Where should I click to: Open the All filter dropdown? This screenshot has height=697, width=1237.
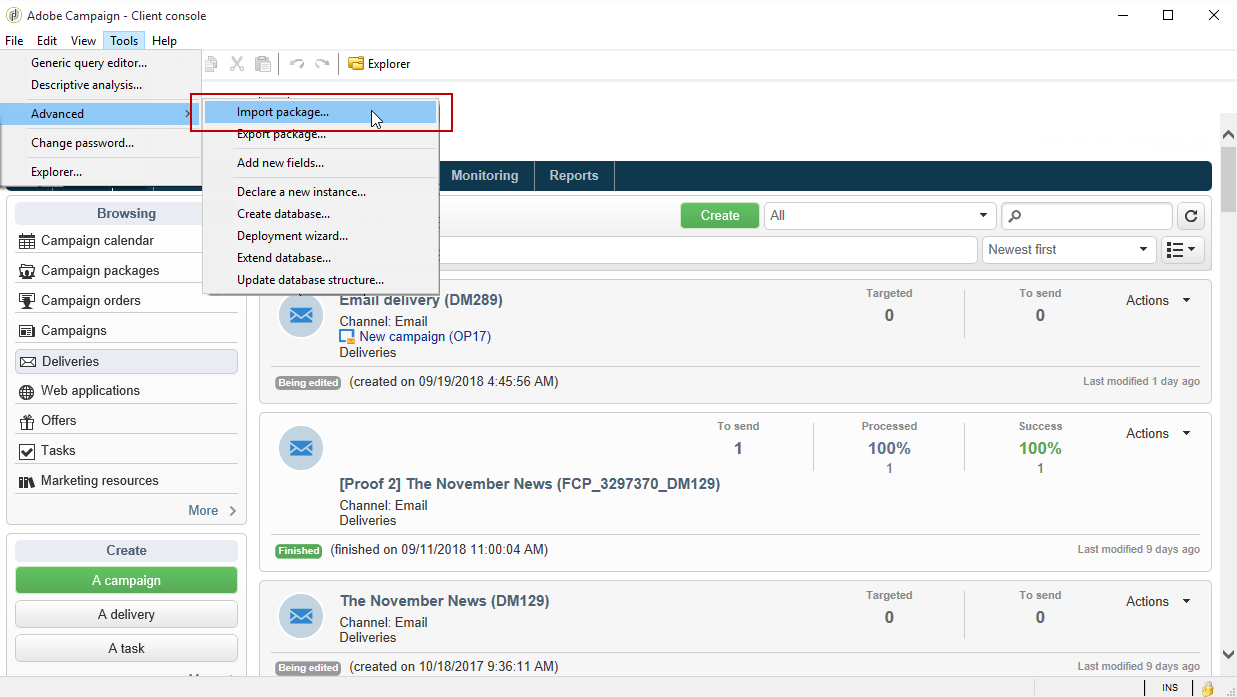tap(880, 216)
